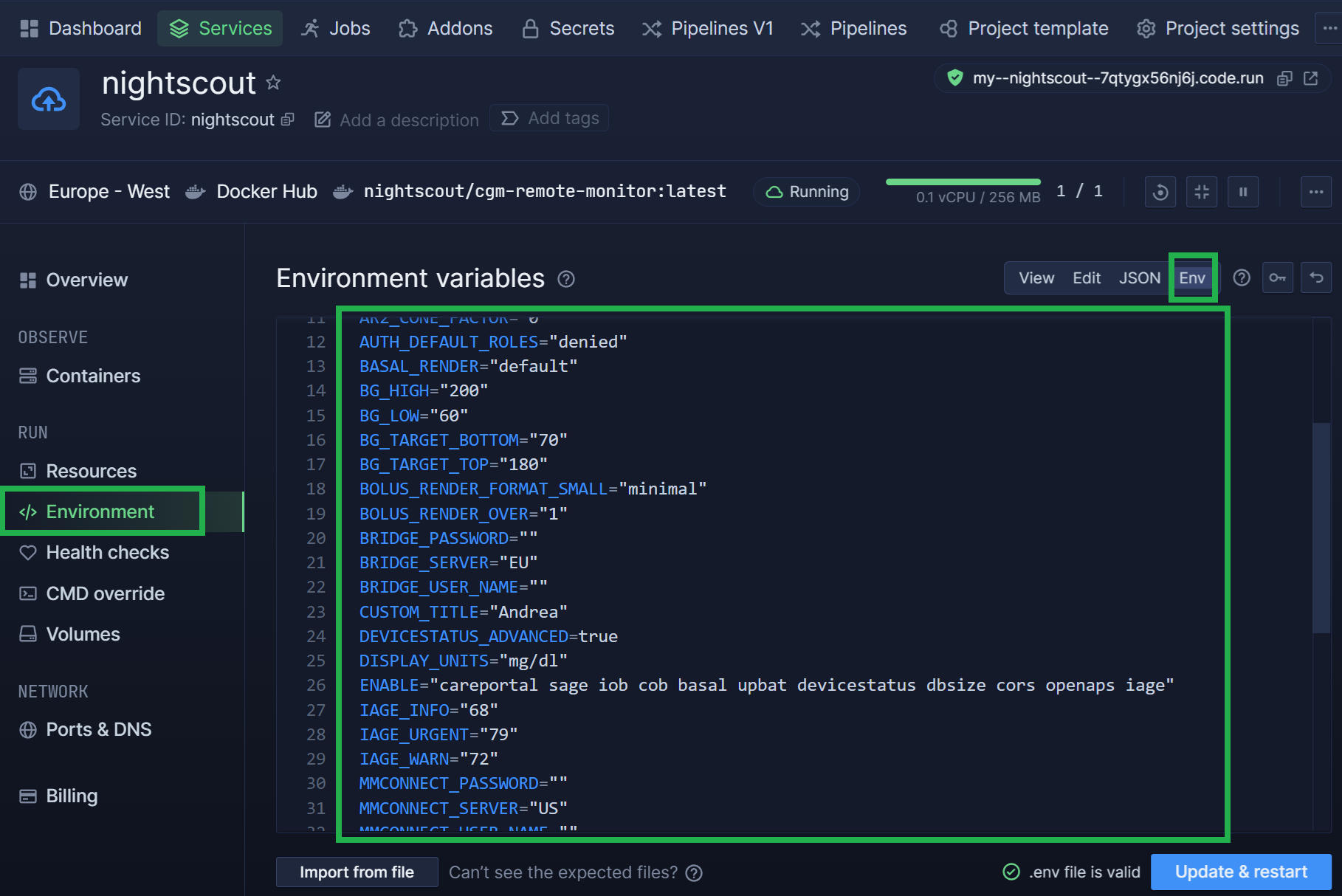The height and width of the screenshot is (896, 1342).
Task: Click the help icon beside mode selector
Action: [1242, 278]
